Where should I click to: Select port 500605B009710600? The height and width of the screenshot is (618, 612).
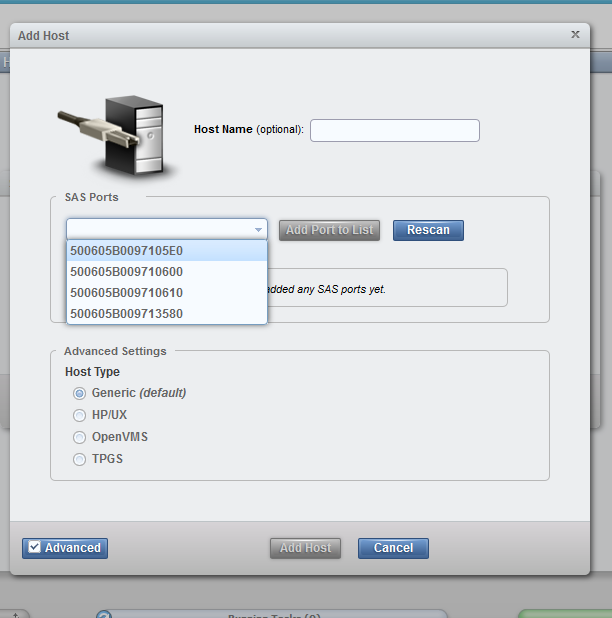167,272
